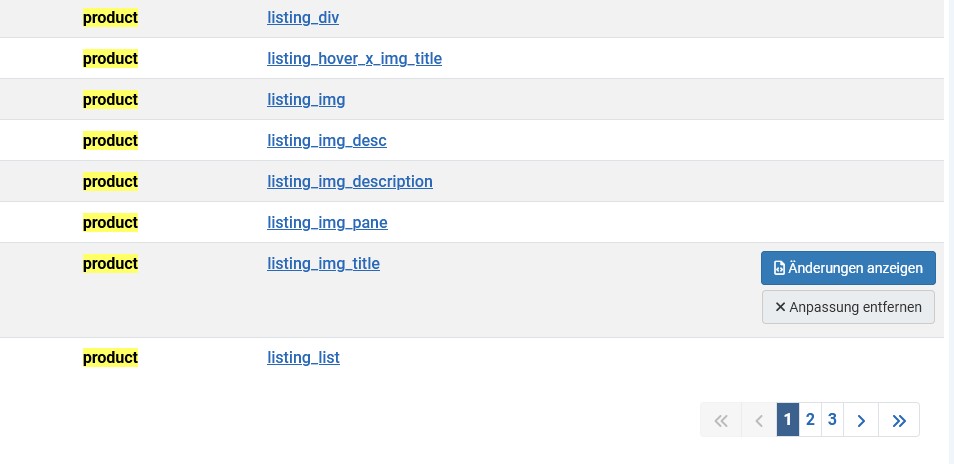Select page 1 in pagination
This screenshot has height=464, width=954.
pos(787,420)
